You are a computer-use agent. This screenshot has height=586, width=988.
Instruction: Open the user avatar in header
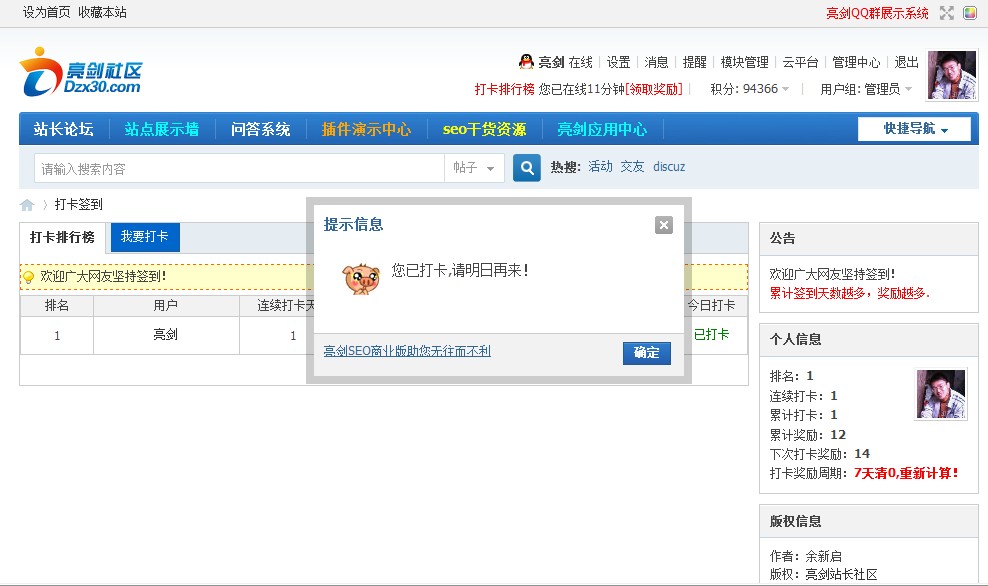[952, 75]
